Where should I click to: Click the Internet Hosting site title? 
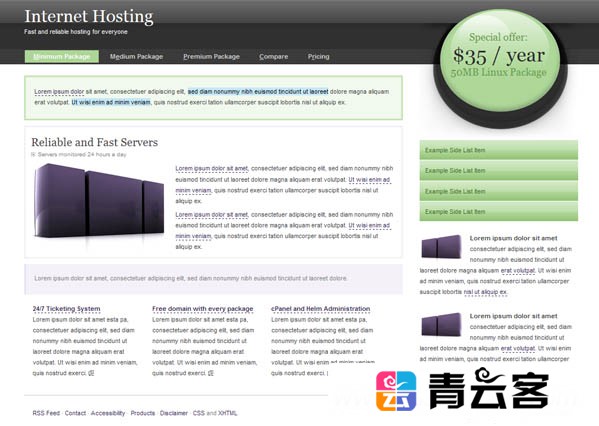[x=89, y=16]
